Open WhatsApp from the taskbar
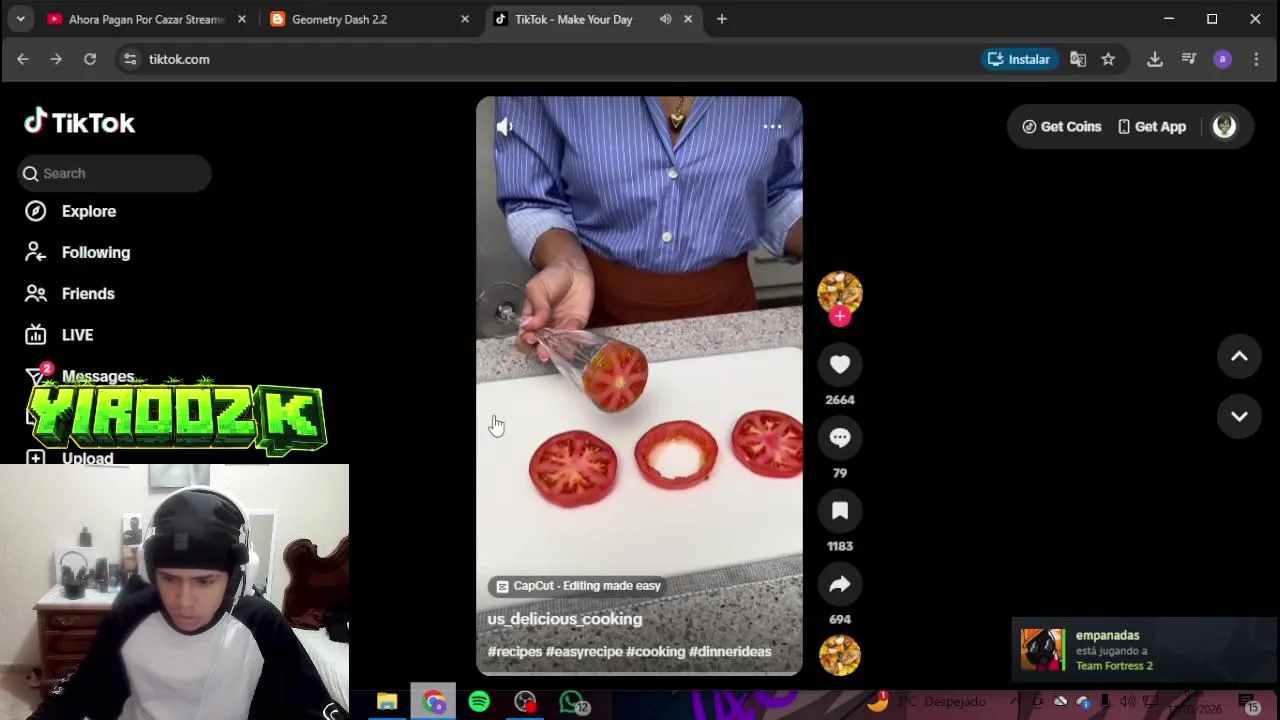This screenshot has height=720, width=1280. click(572, 702)
